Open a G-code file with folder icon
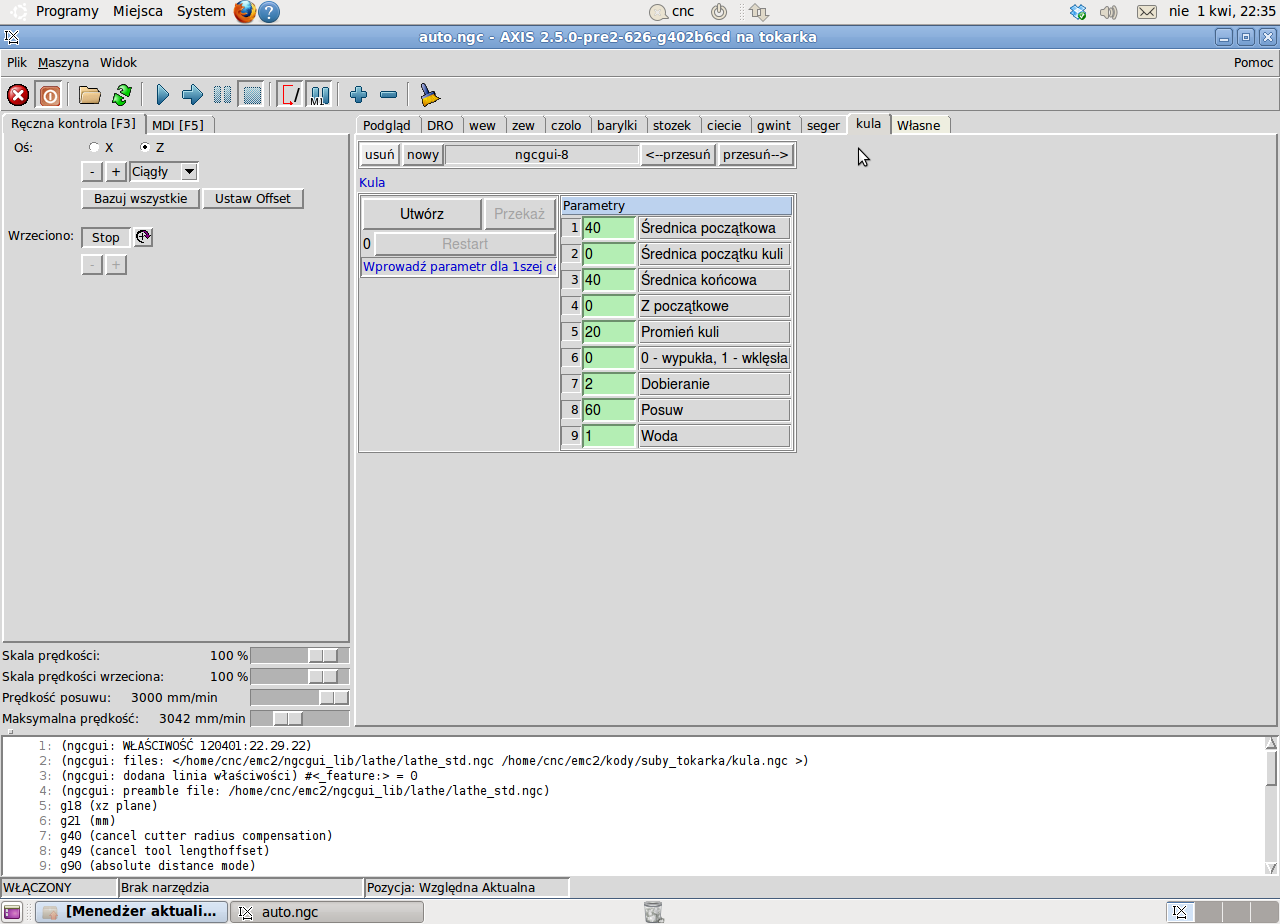1280x924 pixels. point(90,95)
